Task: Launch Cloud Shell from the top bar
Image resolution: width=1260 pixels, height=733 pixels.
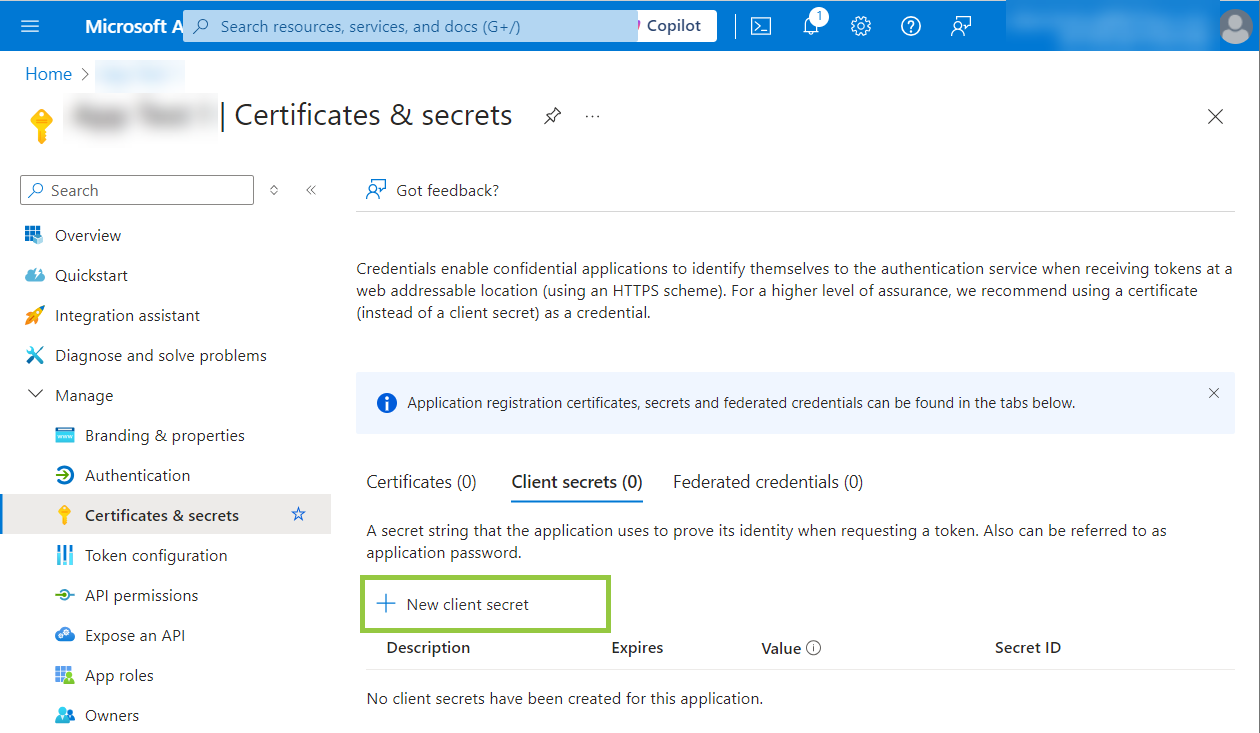Action: (x=761, y=26)
